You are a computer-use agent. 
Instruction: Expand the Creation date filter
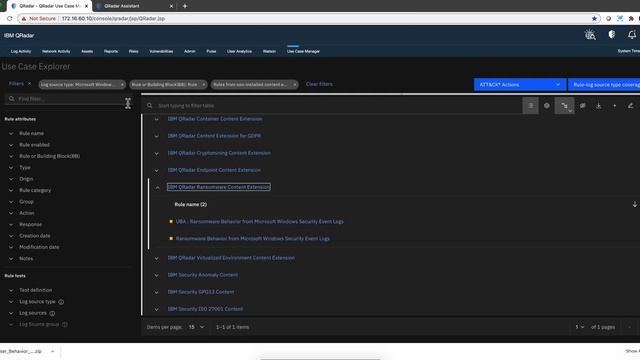pos(11,236)
